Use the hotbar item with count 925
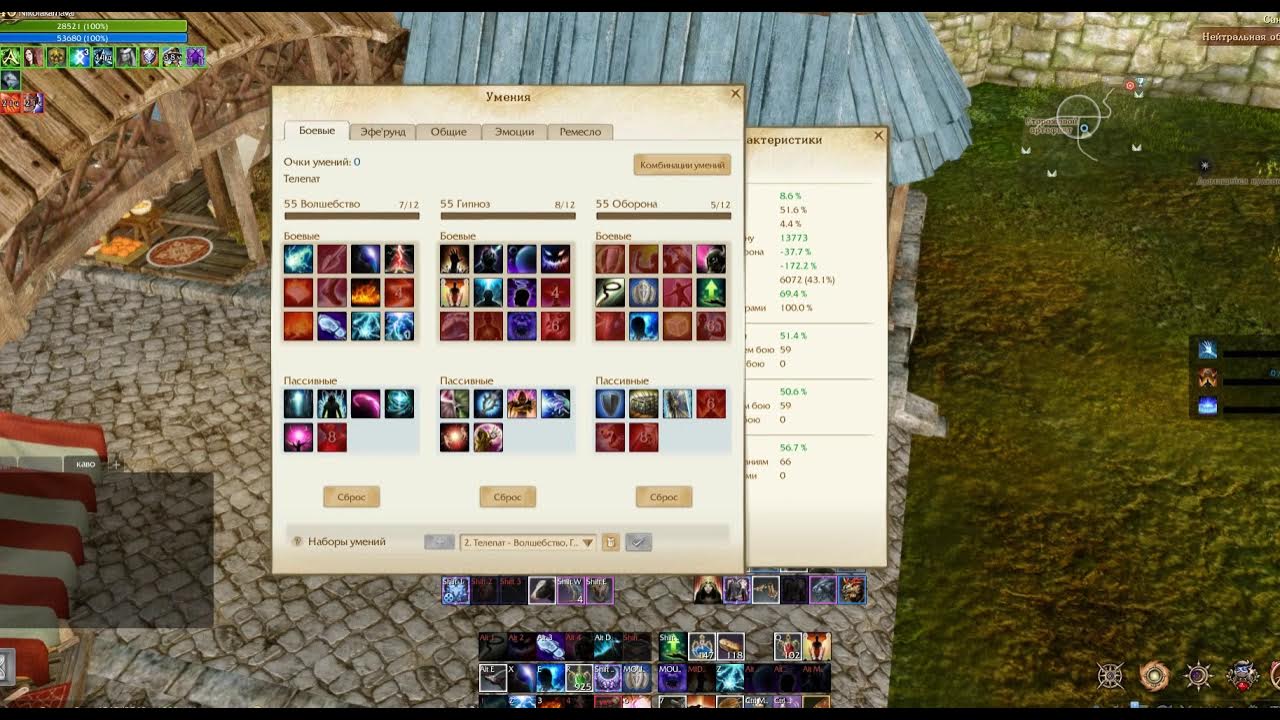 click(x=579, y=678)
